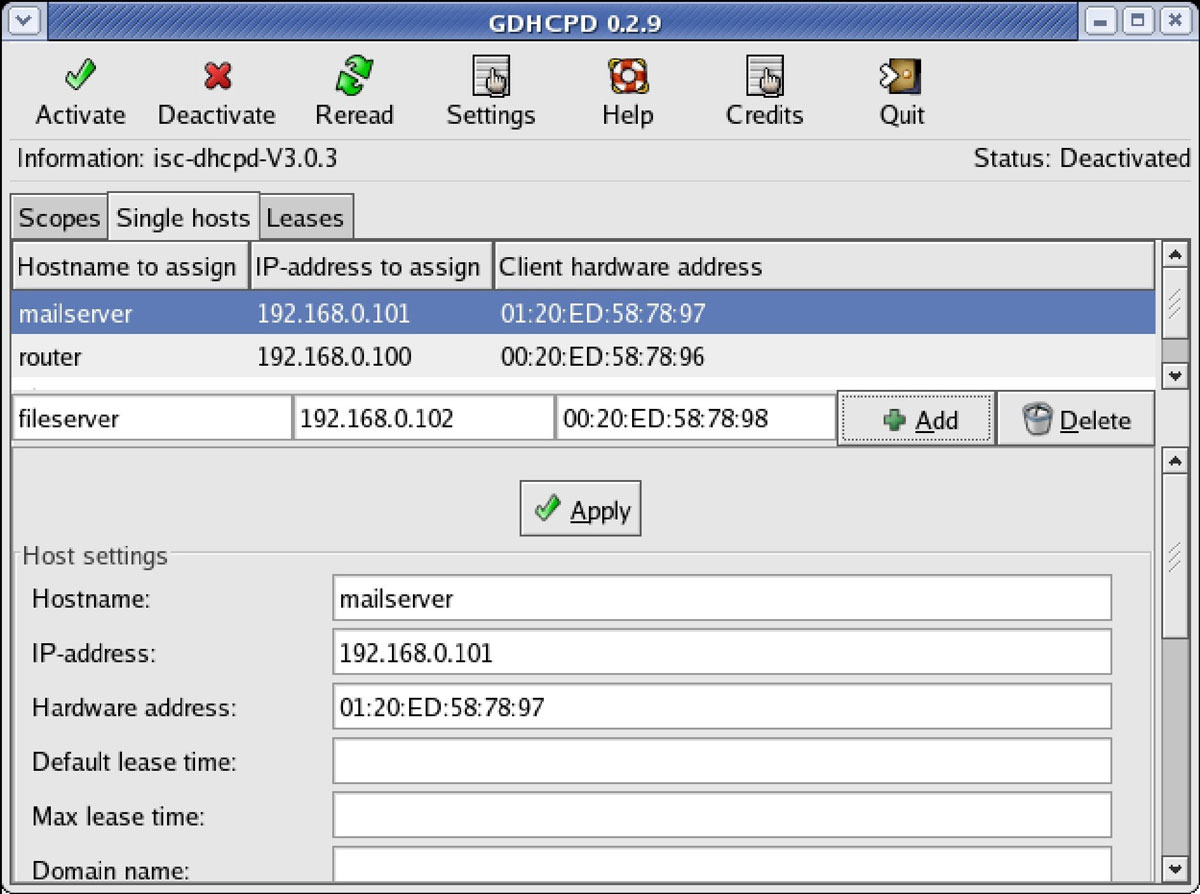1200x894 pixels.
Task: Click the Activate green checkmark icon
Action: [80, 76]
